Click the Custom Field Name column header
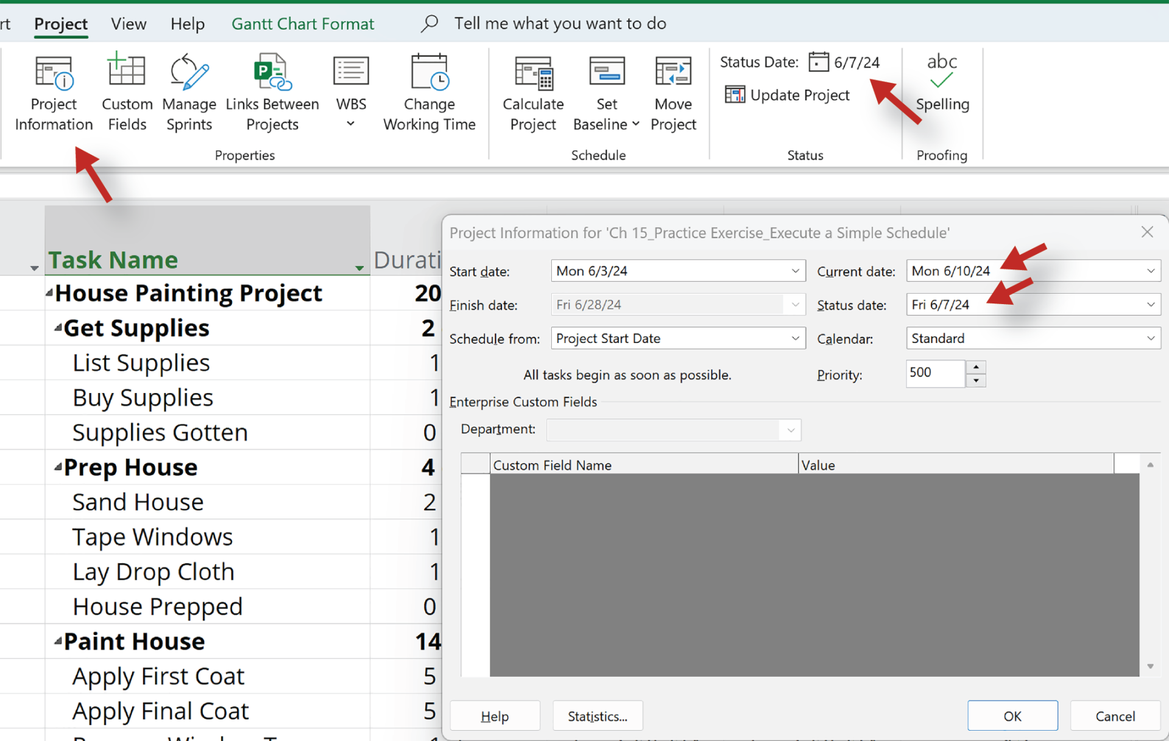 pyautogui.click(x=644, y=464)
